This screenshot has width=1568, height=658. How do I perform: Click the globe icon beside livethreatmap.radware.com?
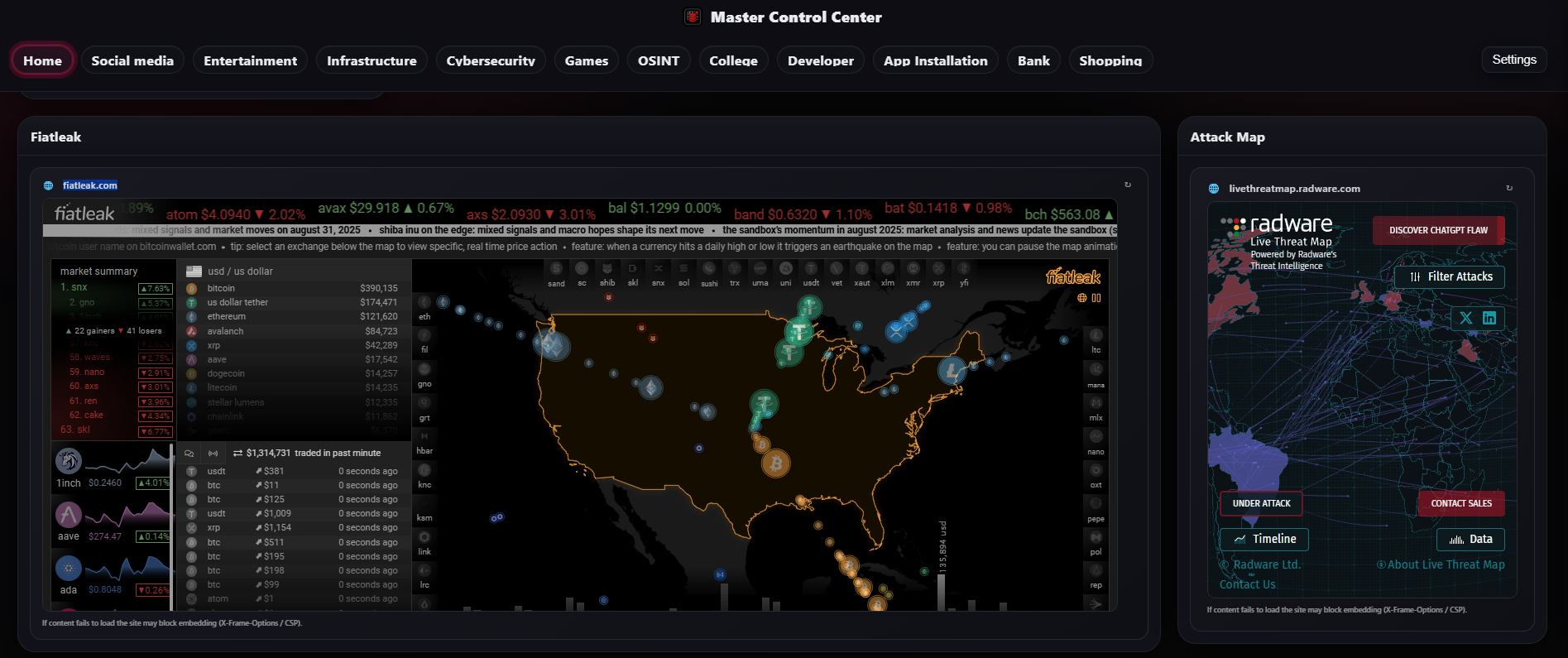1214,189
